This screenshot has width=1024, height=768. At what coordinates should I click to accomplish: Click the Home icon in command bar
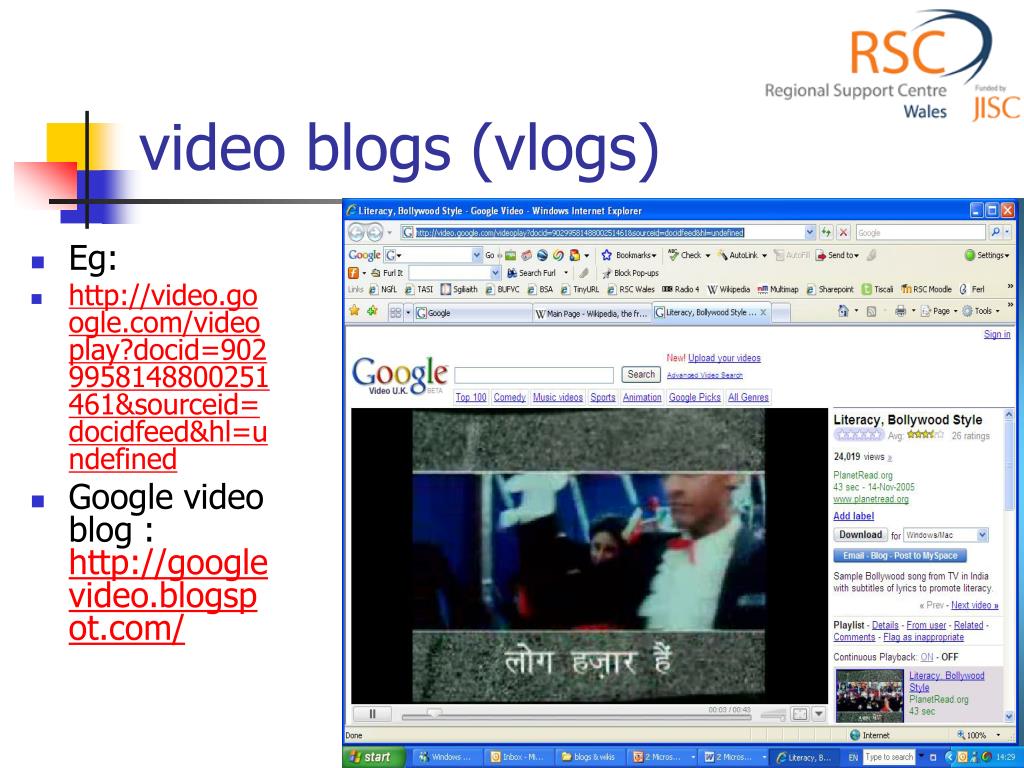pos(843,312)
